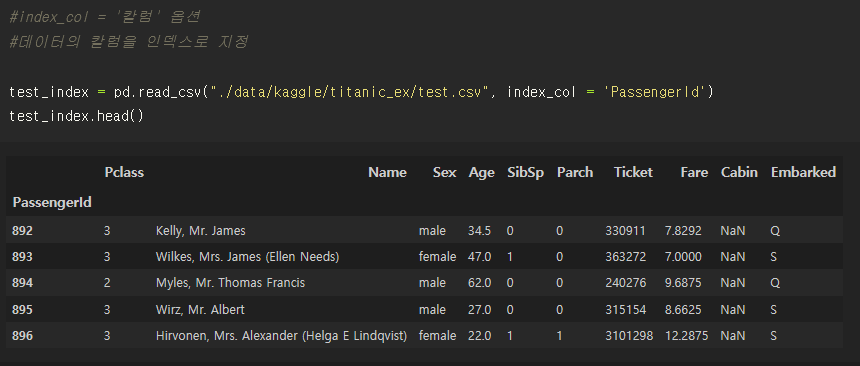Click ticket number 240276
The height and width of the screenshot is (366, 860).
coord(625,283)
